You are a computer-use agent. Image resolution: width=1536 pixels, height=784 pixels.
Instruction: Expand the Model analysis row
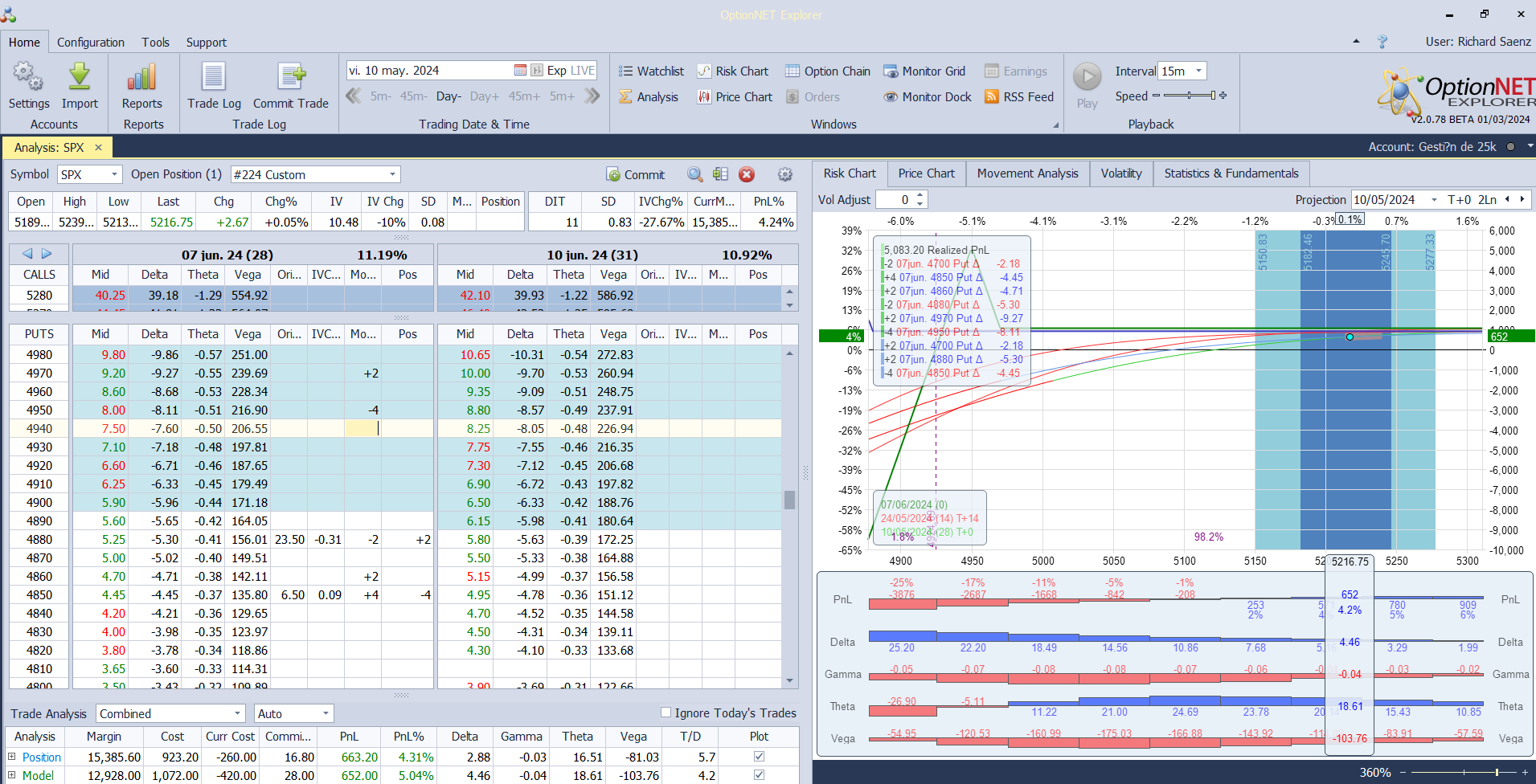click(x=12, y=775)
